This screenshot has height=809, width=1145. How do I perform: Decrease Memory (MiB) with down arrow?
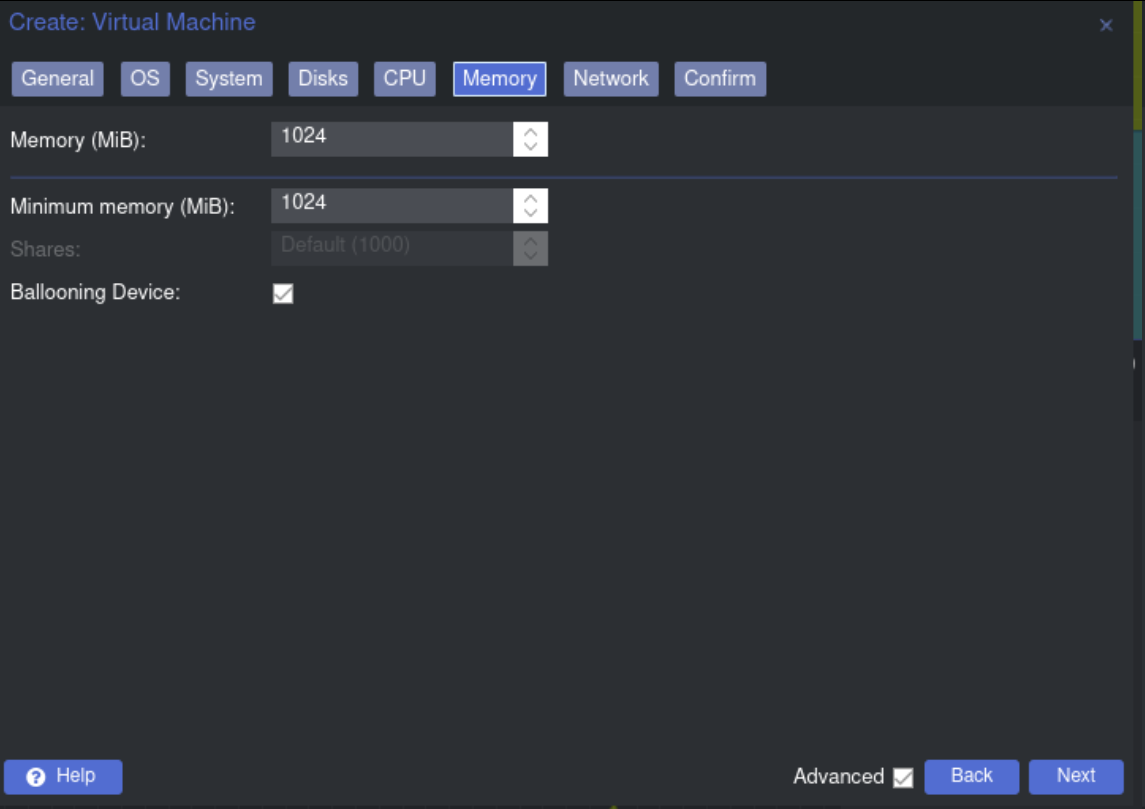click(530, 147)
